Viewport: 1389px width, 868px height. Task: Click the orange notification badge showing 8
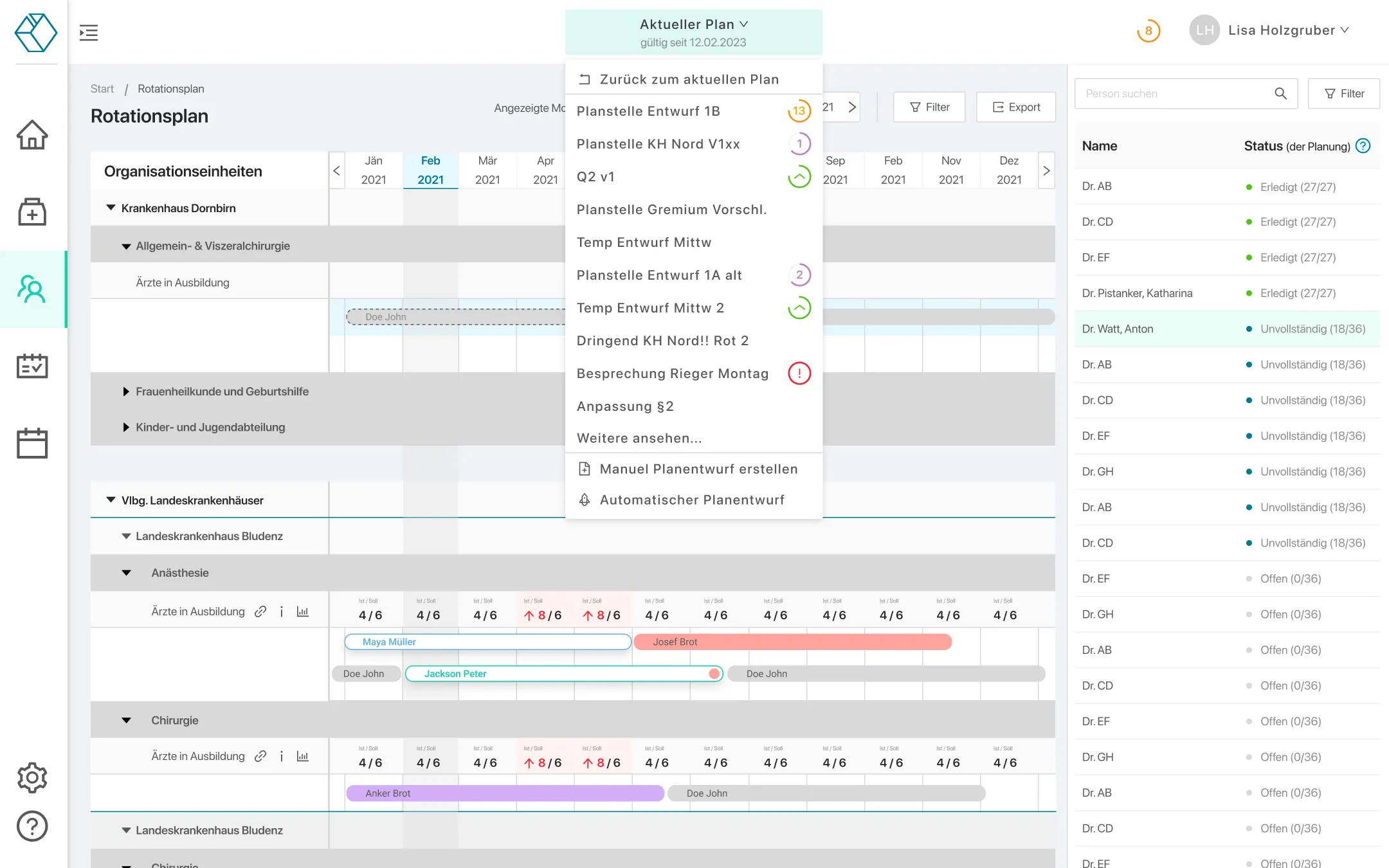click(1148, 31)
